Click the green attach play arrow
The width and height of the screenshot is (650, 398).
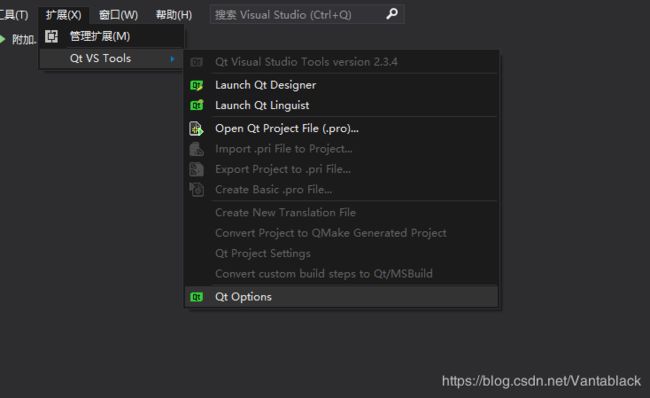2,39
